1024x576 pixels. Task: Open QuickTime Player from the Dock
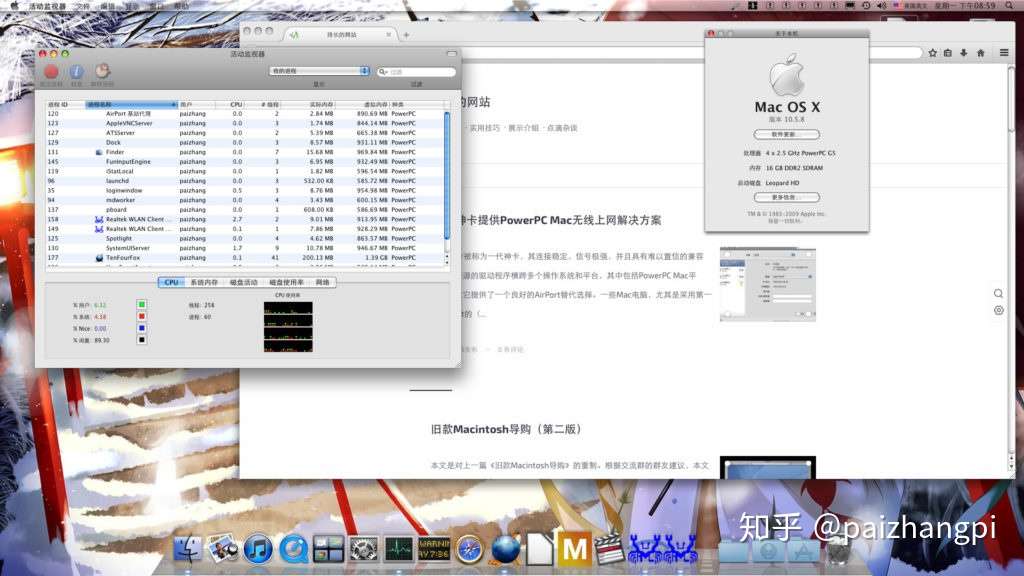click(x=293, y=550)
